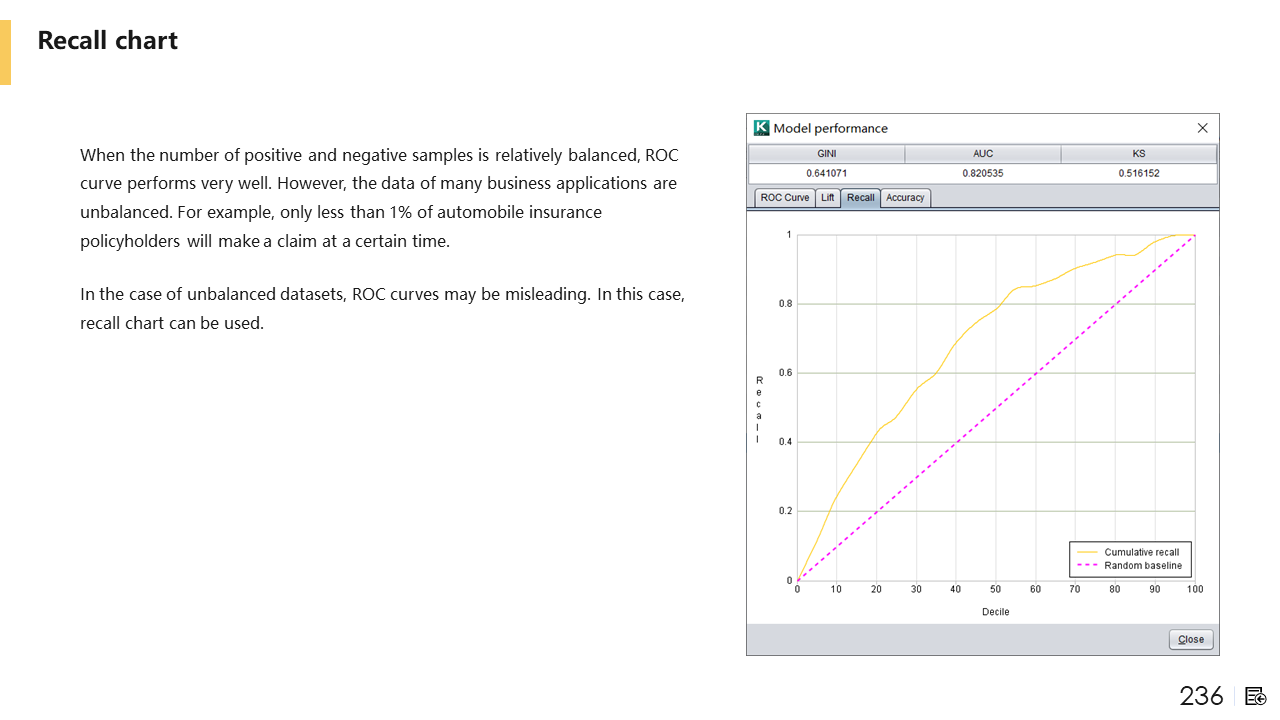Click the slide menu icon beside 236
This screenshot has height=720, width=1280.
[1256, 696]
